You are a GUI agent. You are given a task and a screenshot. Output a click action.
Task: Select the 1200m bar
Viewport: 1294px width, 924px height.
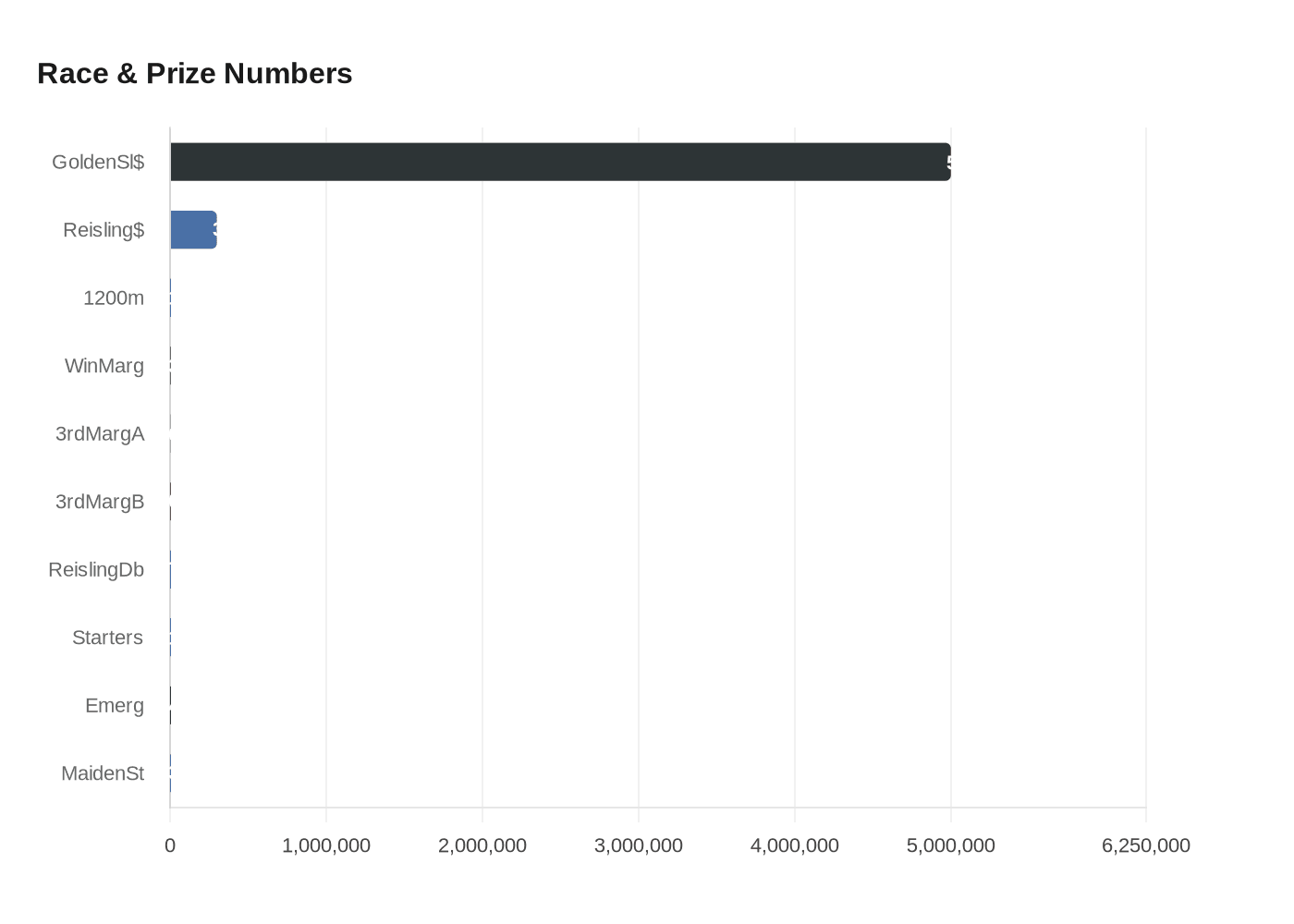(170, 298)
